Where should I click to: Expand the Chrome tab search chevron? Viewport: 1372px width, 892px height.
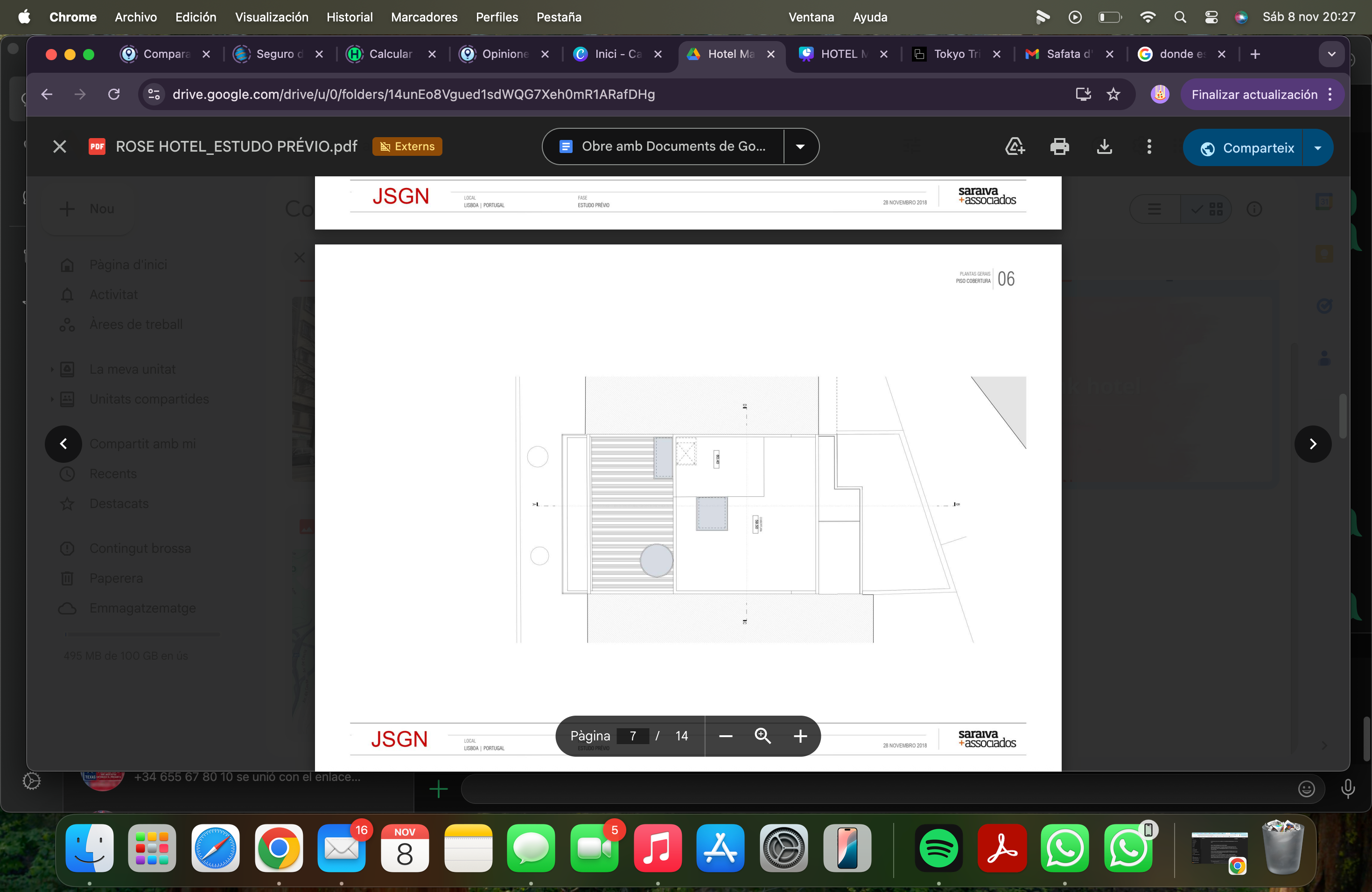coord(1332,54)
